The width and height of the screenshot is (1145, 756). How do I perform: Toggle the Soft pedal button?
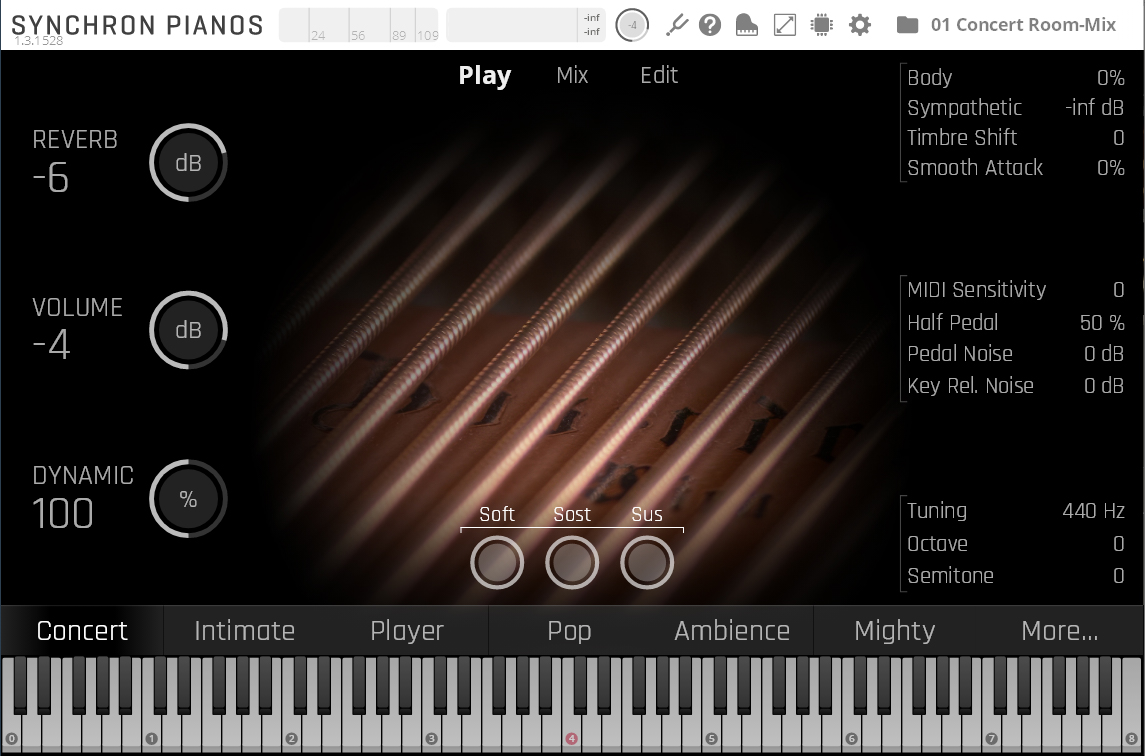(497, 563)
